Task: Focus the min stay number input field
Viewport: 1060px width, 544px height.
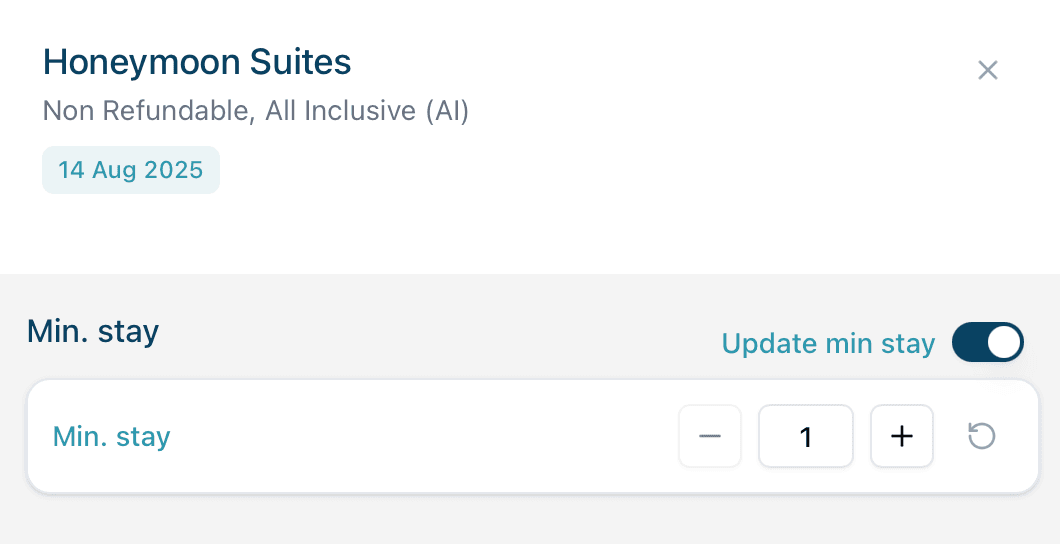Action: pyautogui.click(x=806, y=436)
